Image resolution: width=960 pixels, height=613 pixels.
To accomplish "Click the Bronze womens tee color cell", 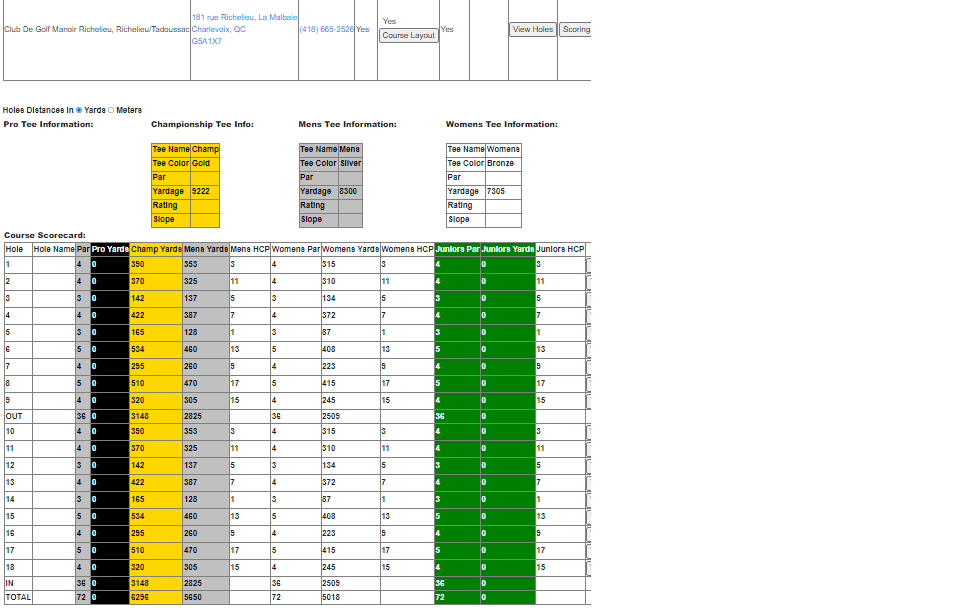I will click(x=503, y=164).
